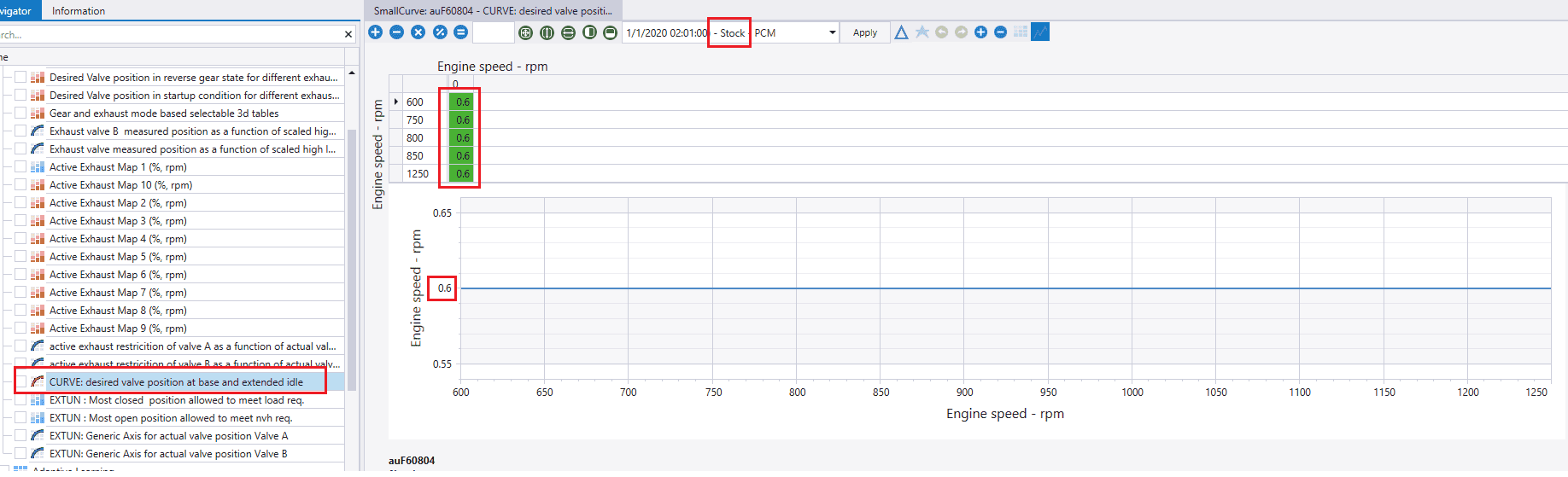Select Active Exhaust Map 4 (%, rpm)
This screenshot has width=1568, height=477.
point(118,238)
